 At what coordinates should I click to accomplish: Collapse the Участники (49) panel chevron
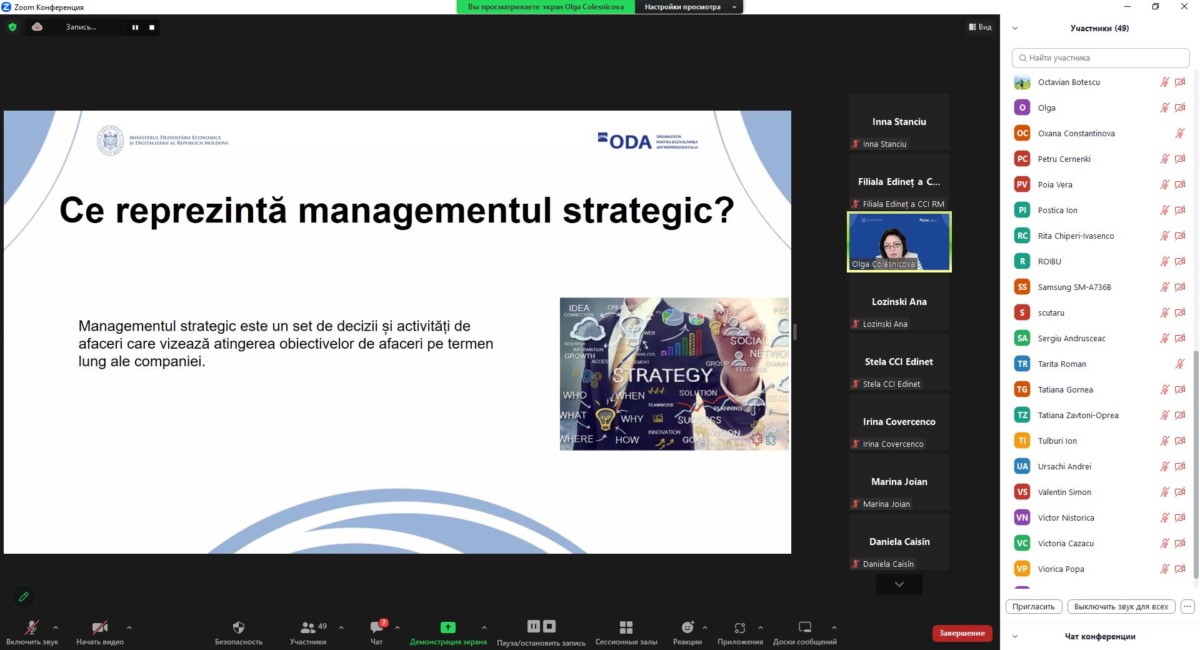coord(1015,28)
